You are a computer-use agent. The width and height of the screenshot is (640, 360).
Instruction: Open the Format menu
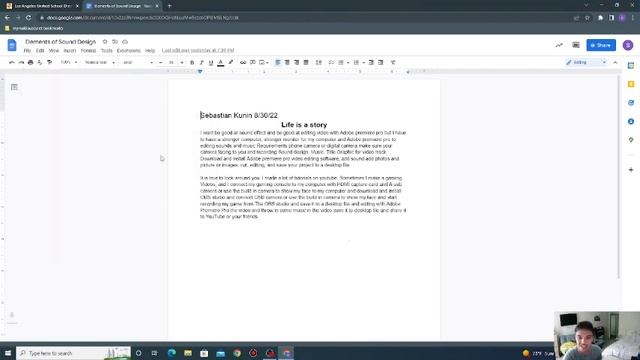[x=88, y=51]
